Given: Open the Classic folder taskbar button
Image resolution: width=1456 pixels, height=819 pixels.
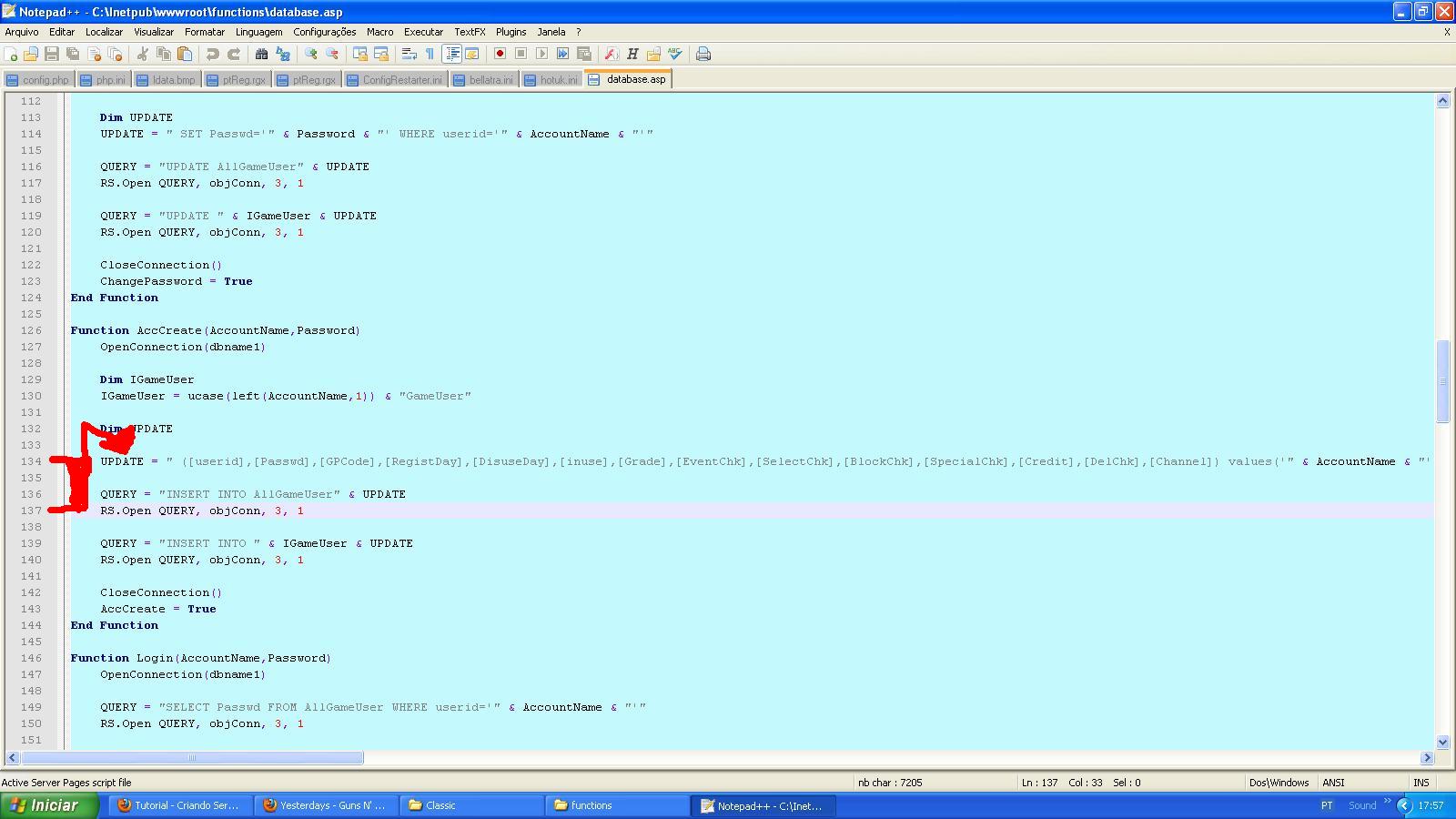Looking at the screenshot, I should [471, 805].
